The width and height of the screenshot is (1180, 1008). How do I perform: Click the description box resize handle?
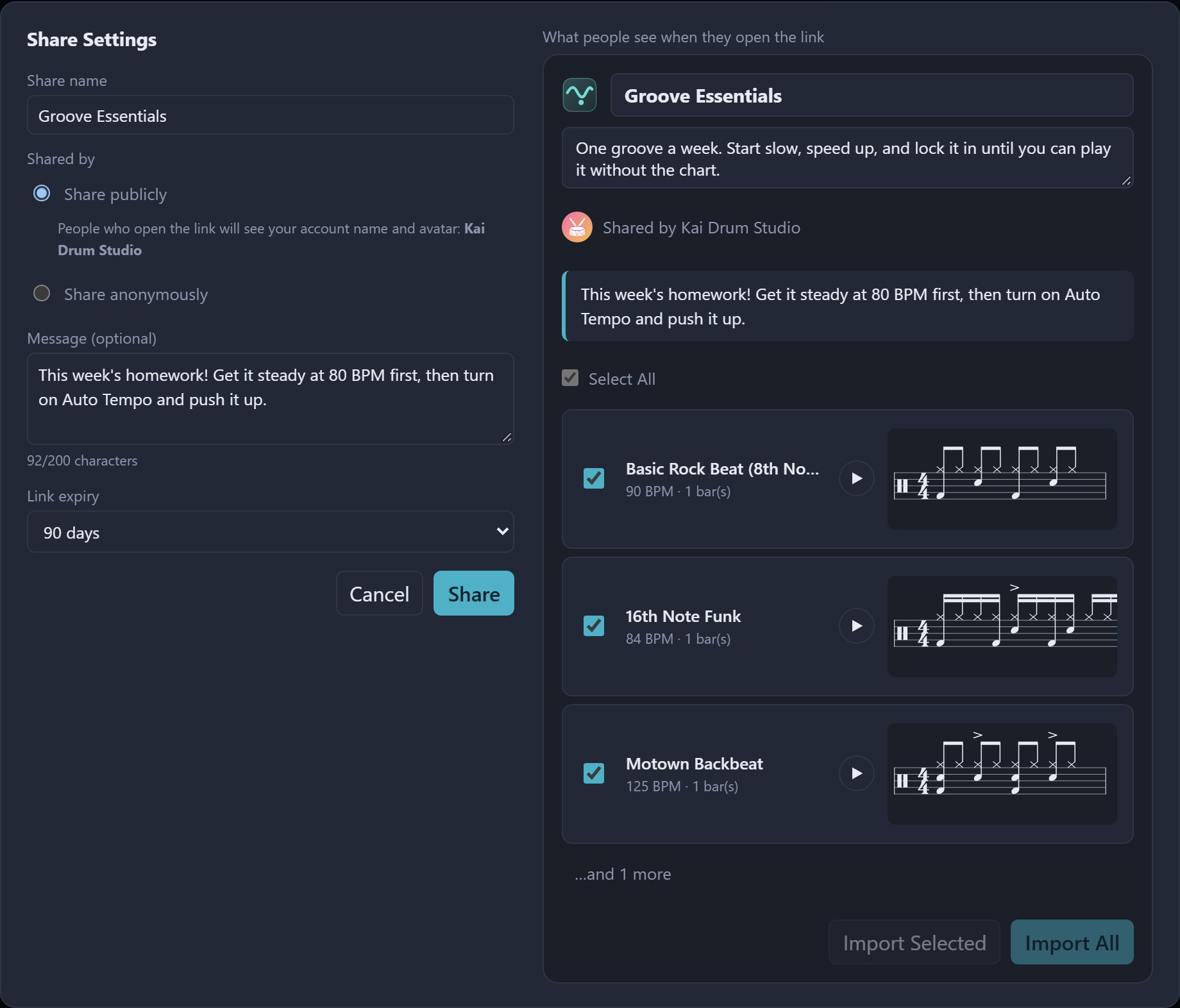point(1126,181)
